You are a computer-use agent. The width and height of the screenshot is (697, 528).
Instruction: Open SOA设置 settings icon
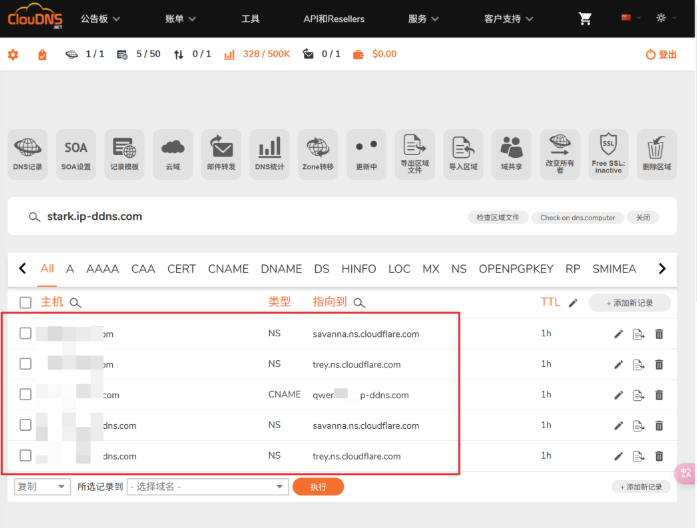click(x=76, y=154)
